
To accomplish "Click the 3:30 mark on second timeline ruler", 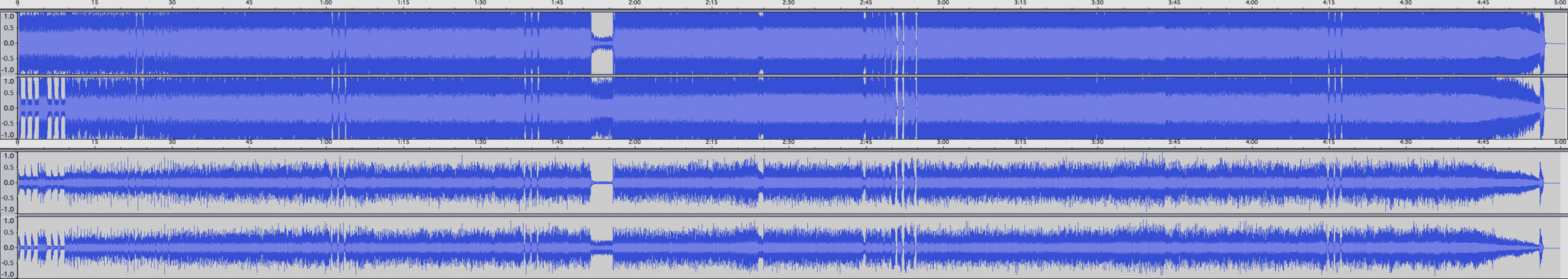I will 1097,142.
